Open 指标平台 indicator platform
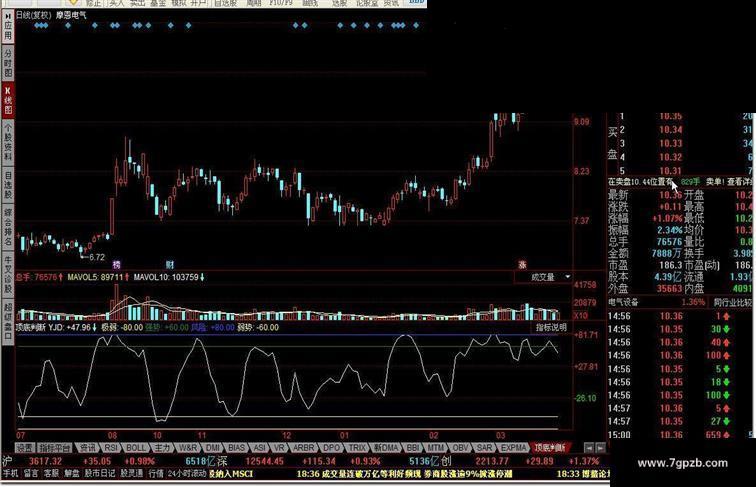756x487 pixels. 54,448
